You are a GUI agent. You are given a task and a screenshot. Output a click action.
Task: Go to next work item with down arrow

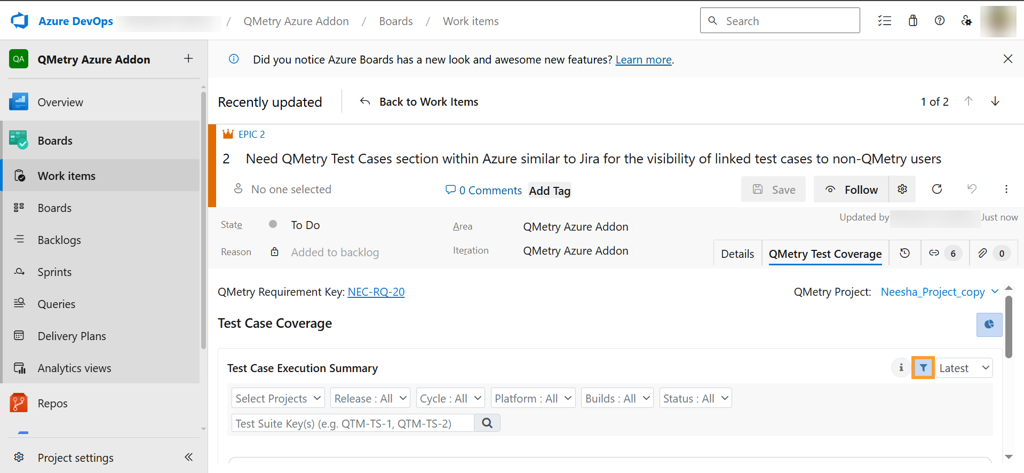pos(995,101)
